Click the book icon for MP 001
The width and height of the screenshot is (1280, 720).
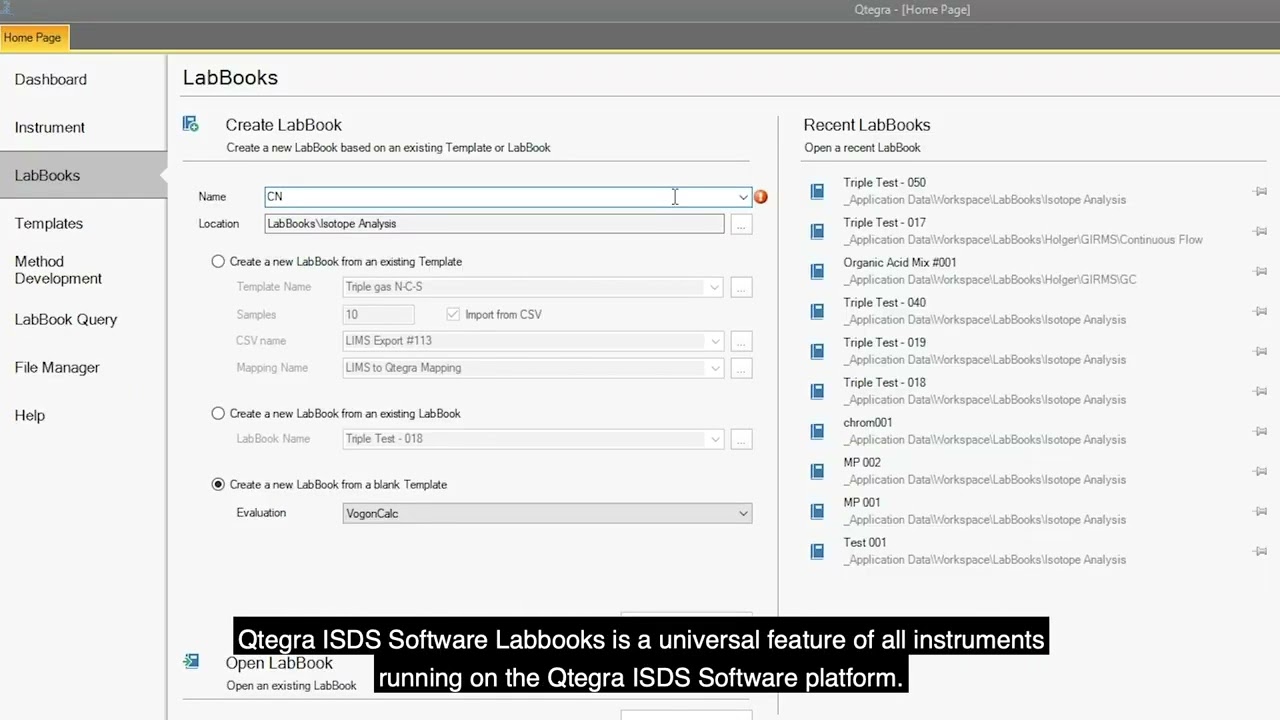tap(817, 511)
